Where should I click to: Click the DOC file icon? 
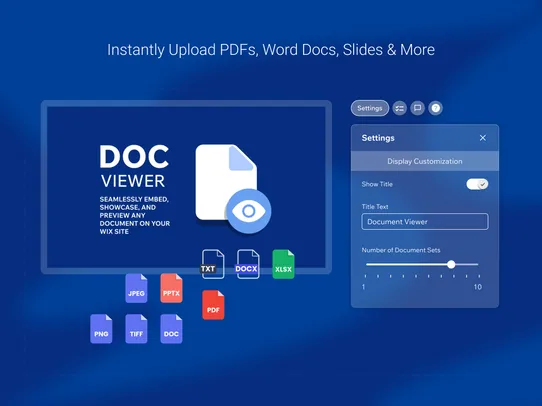click(171, 329)
